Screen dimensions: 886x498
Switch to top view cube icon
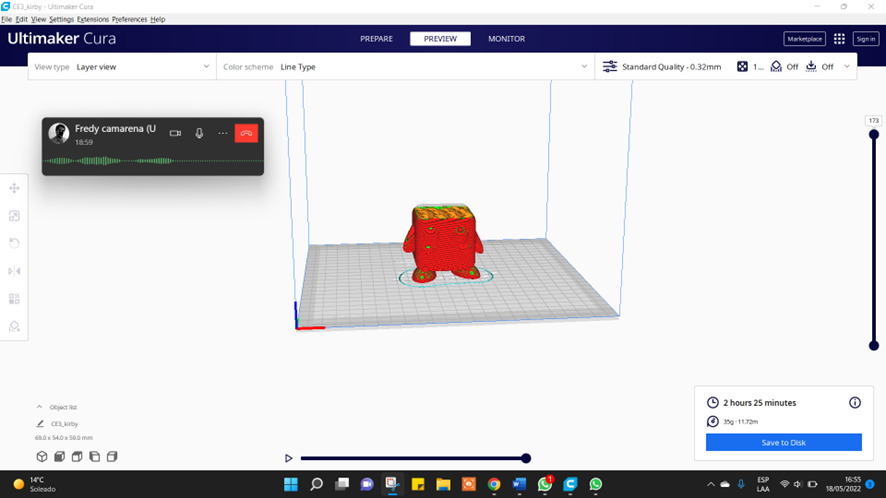pyautogui.click(x=77, y=456)
